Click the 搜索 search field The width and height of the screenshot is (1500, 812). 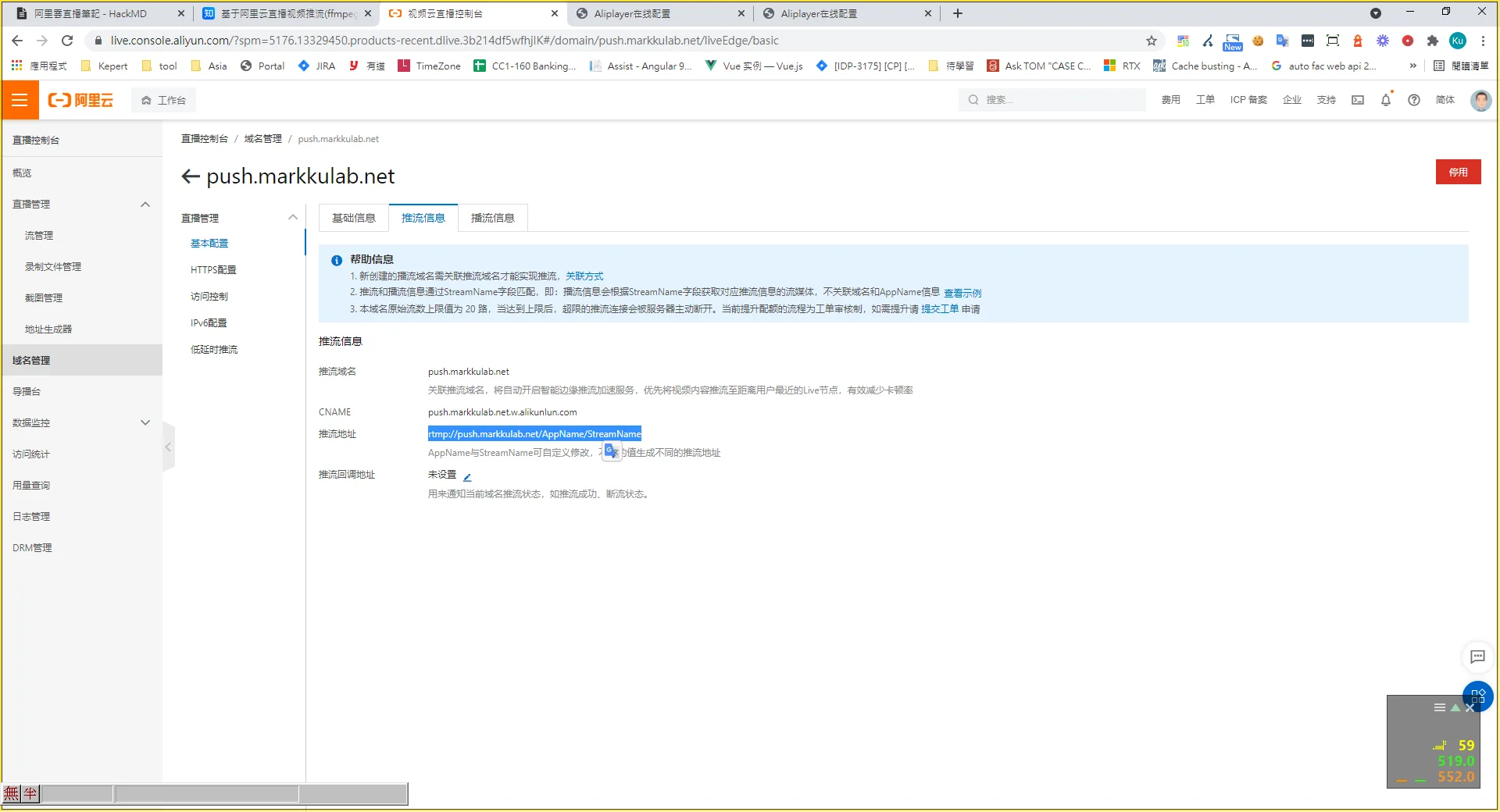click(1055, 100)
